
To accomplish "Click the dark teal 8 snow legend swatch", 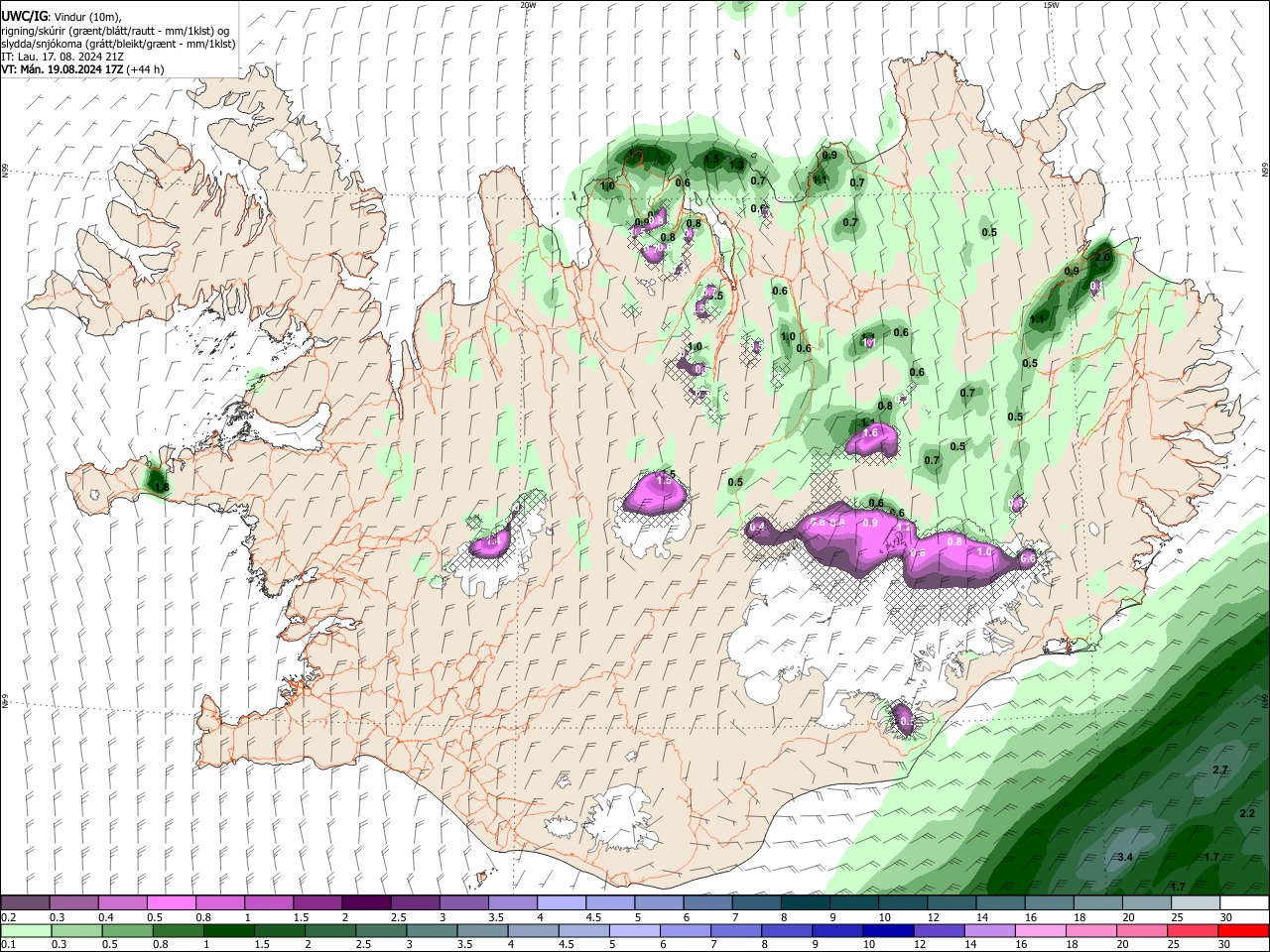I will (805, 903).
